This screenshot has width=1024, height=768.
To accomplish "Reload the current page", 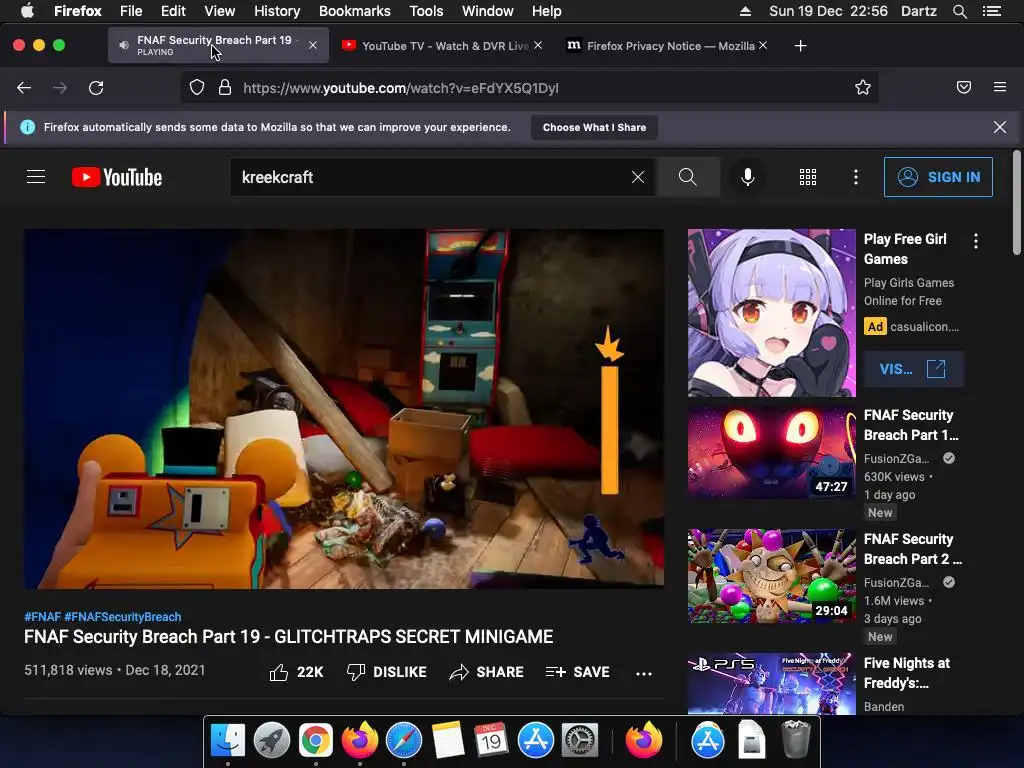I will click(x=96, y=88).
